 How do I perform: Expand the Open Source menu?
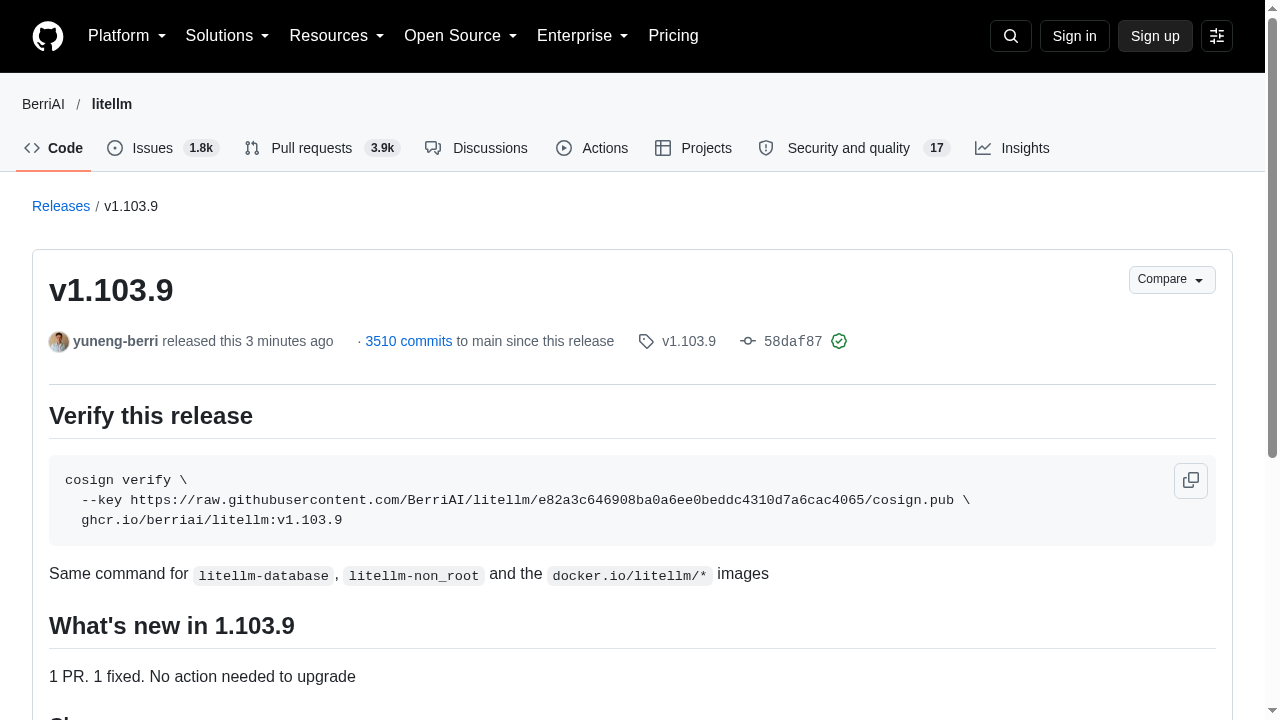click(461, 36)
